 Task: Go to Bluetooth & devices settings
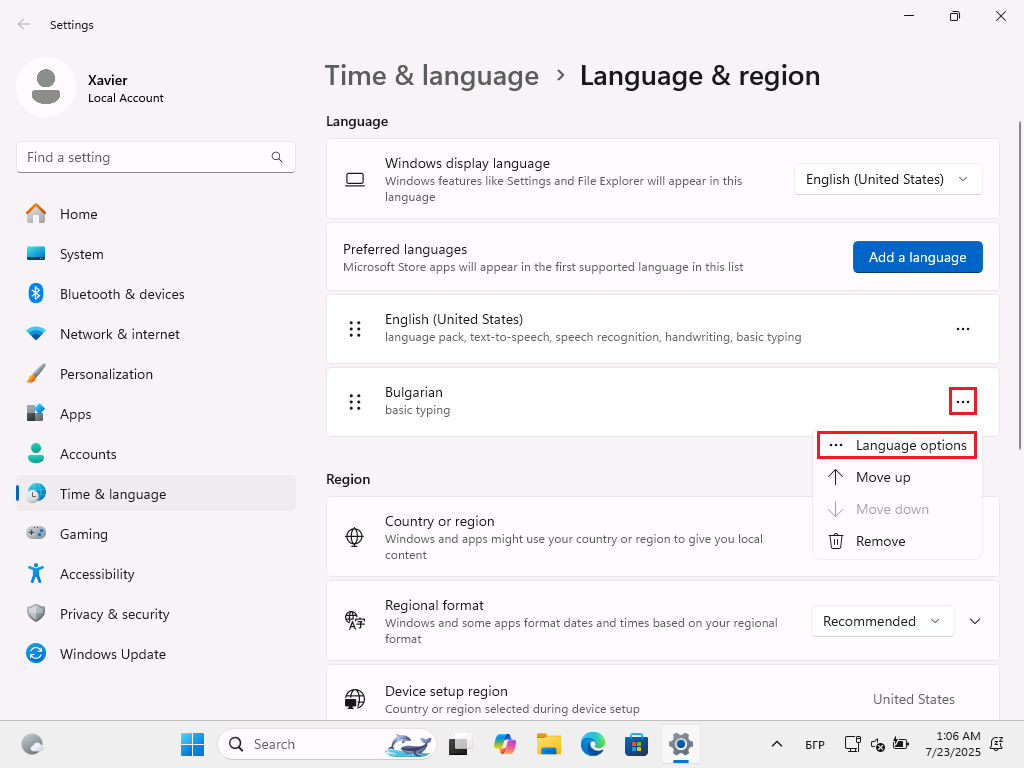tap(156, 294)
